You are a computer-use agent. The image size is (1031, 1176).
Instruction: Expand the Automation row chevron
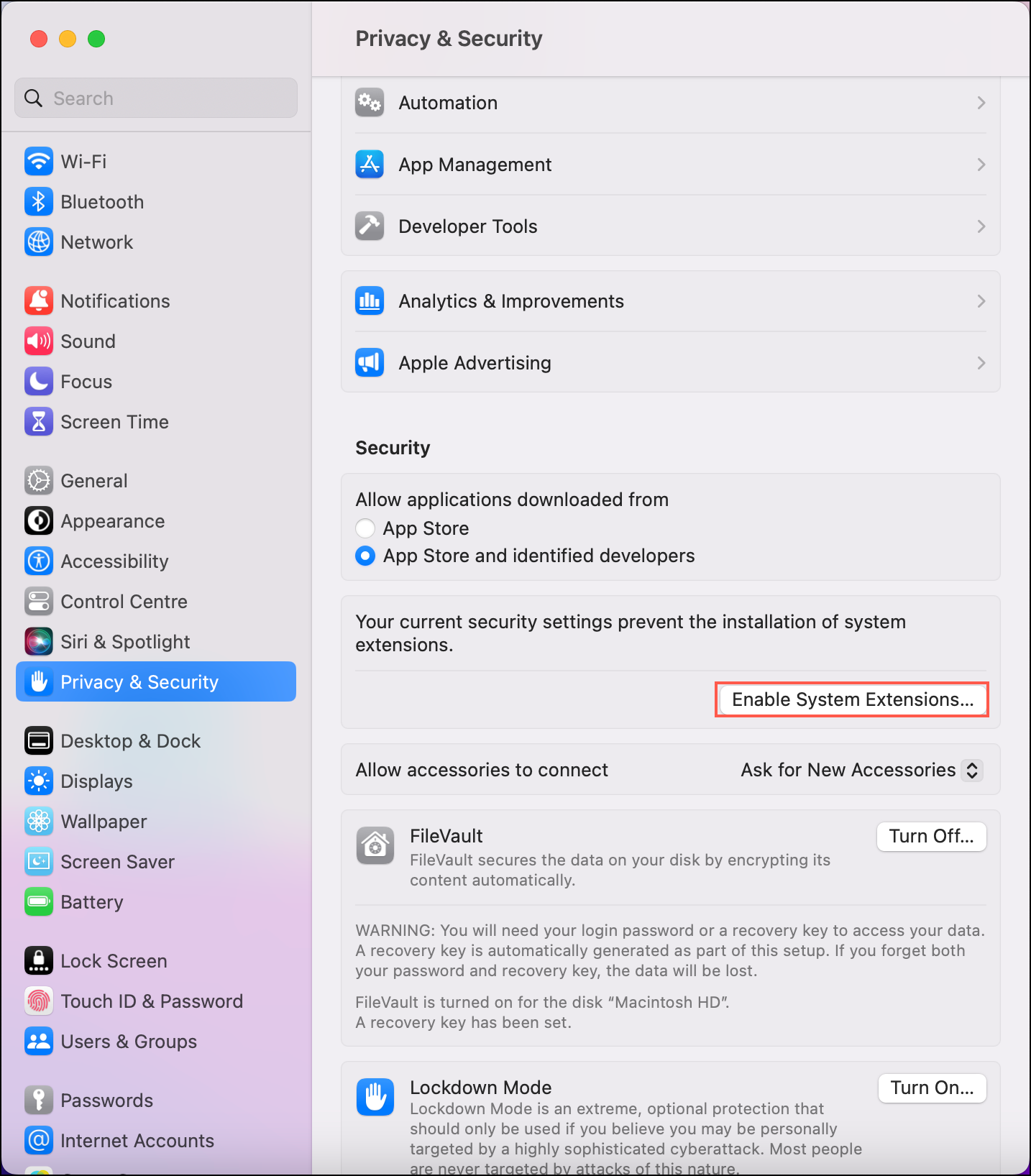pos(981,103)
